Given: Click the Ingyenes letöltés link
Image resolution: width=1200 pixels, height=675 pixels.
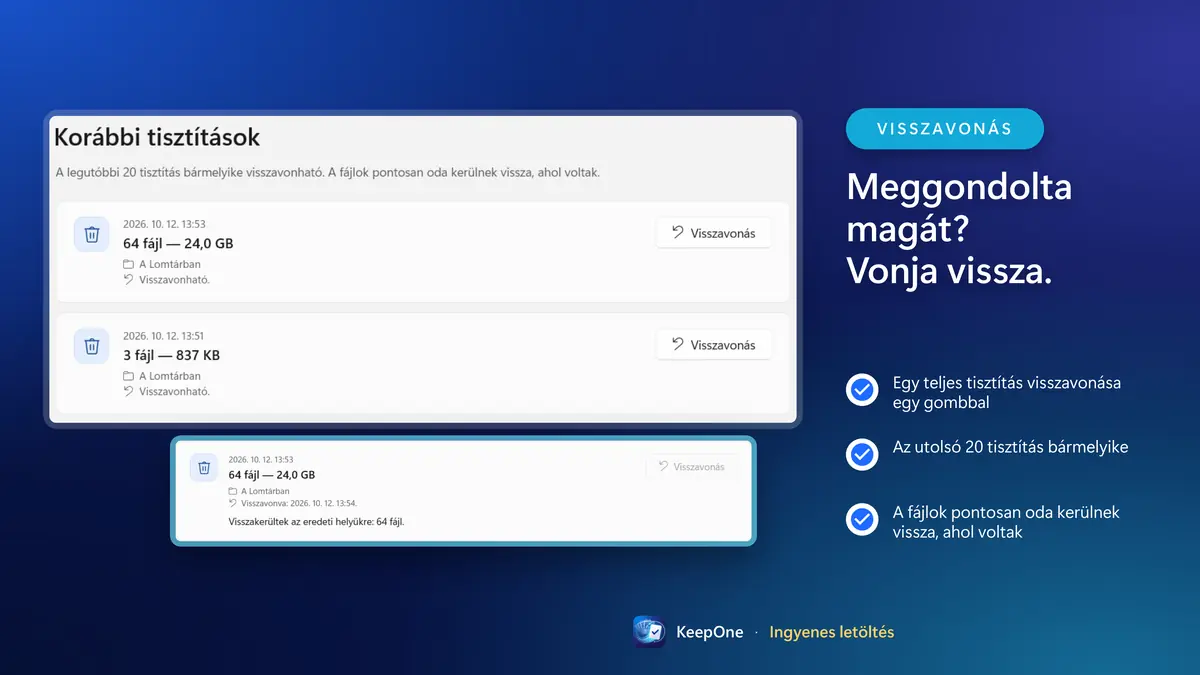Looking at the screenshot, I should tap(832, 632).
